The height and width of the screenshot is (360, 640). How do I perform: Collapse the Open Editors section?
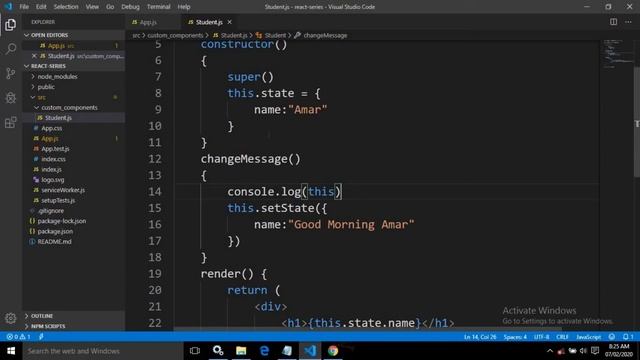[x=73, y=35]
